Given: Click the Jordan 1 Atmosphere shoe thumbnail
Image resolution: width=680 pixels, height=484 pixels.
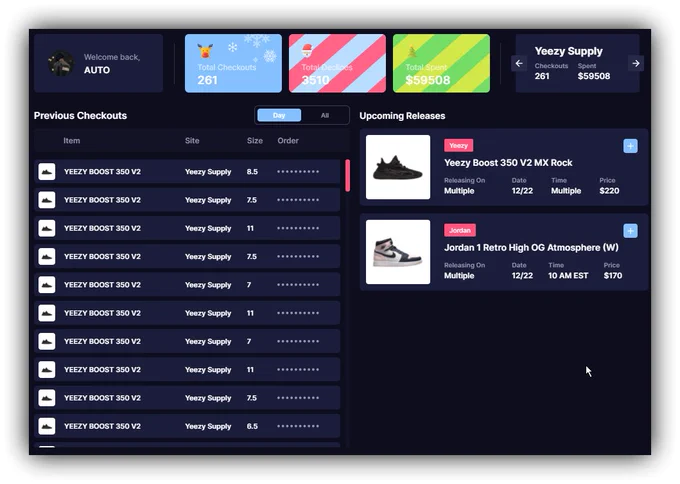Looking at the screenshot, I should click(x=398, y=252).
